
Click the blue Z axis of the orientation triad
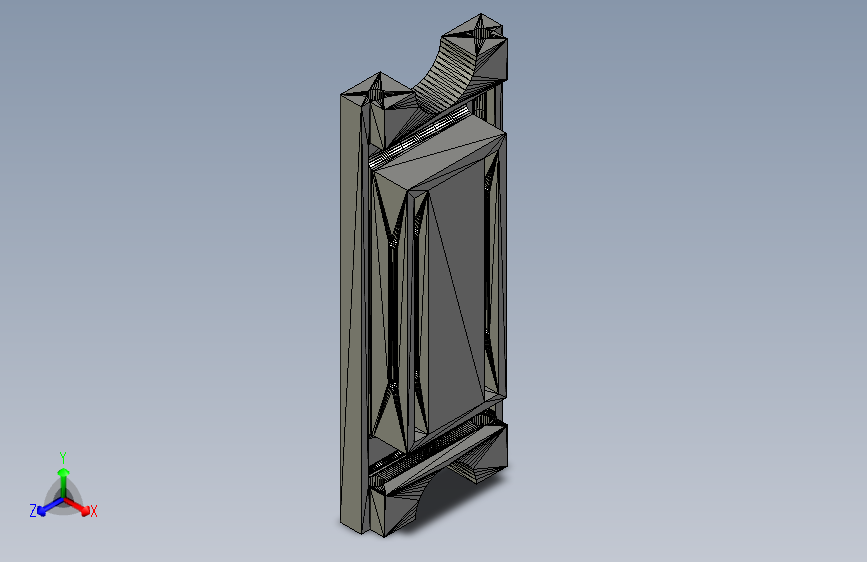point(50,506)
